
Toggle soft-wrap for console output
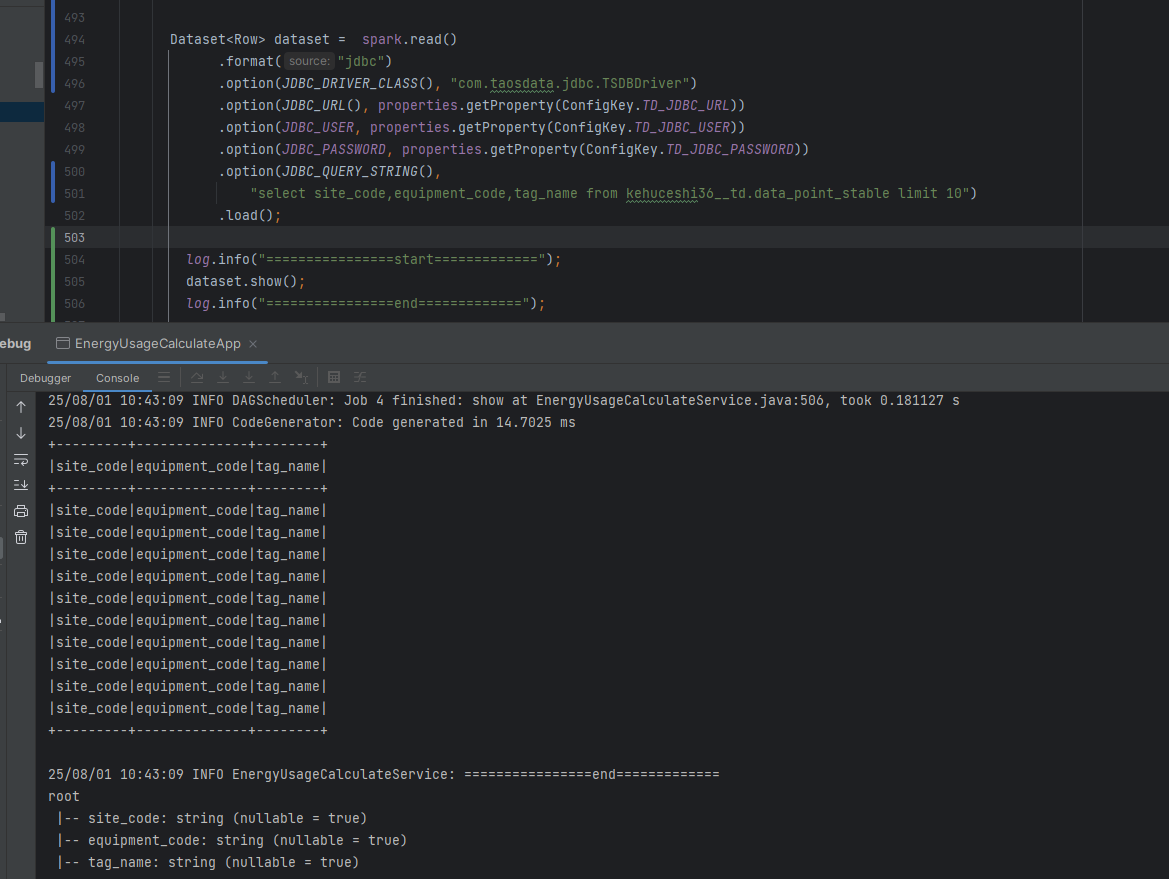21,459
